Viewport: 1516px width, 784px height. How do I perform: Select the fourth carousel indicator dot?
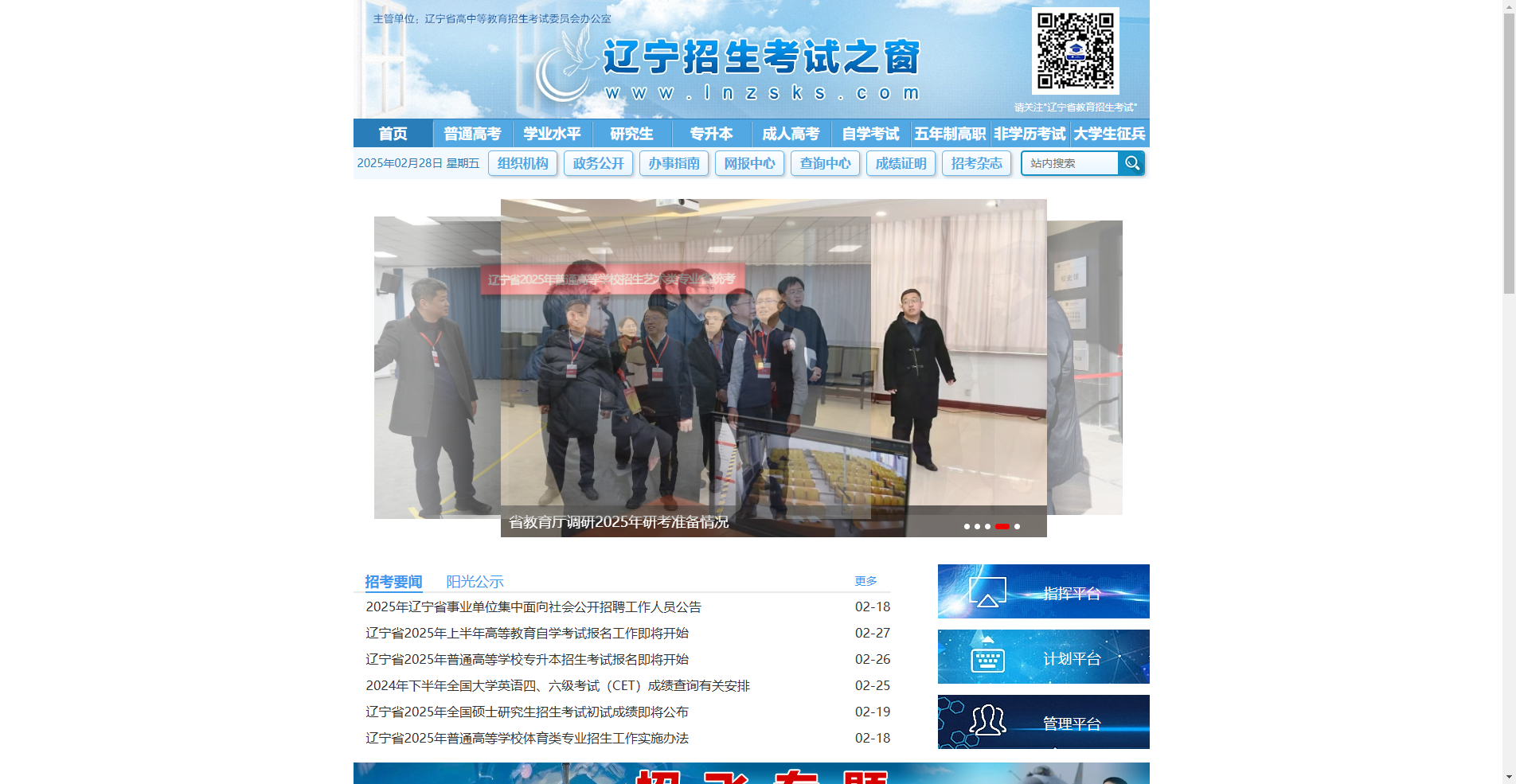[1002, 526]
